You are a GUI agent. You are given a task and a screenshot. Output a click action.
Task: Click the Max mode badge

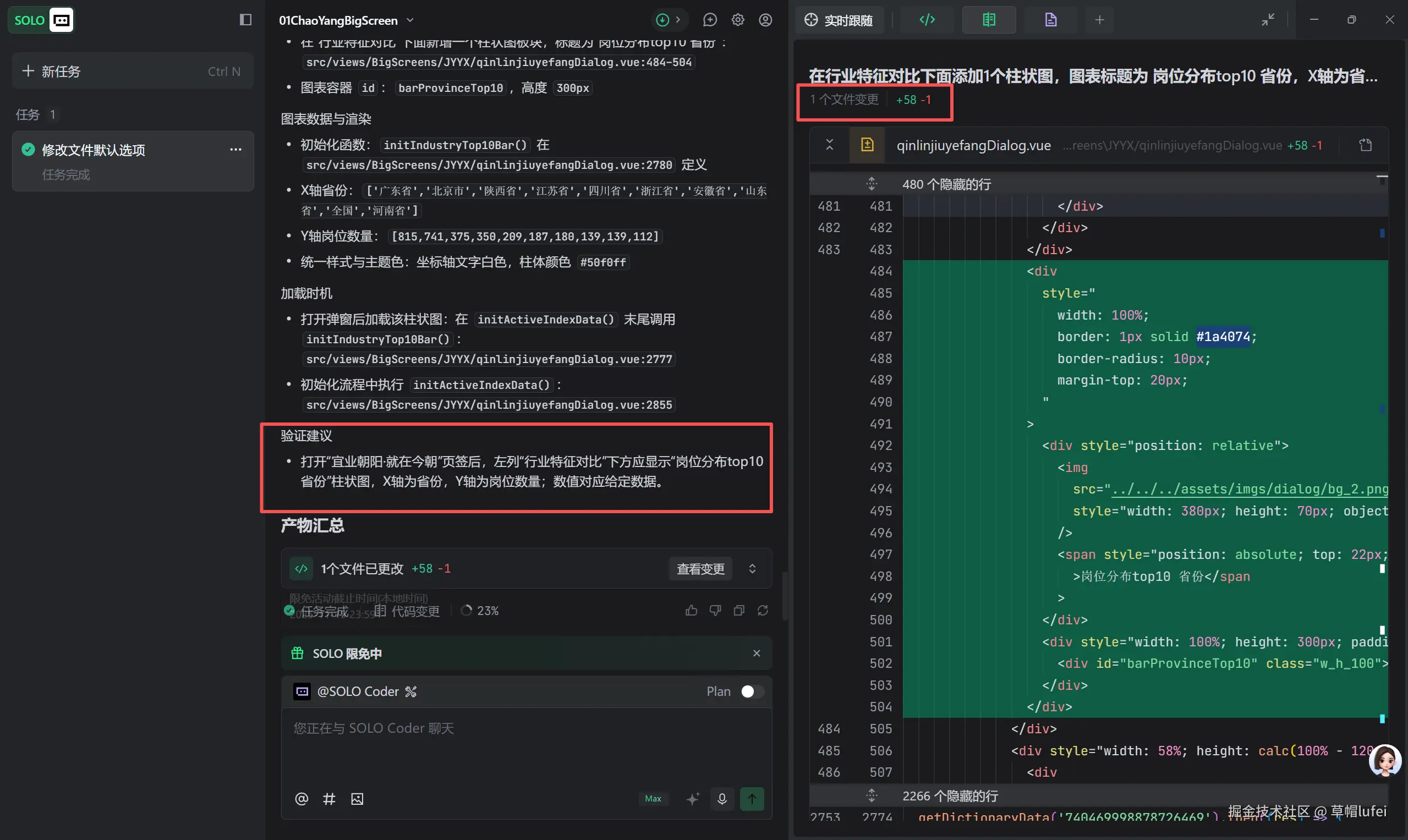click(652, 799)
